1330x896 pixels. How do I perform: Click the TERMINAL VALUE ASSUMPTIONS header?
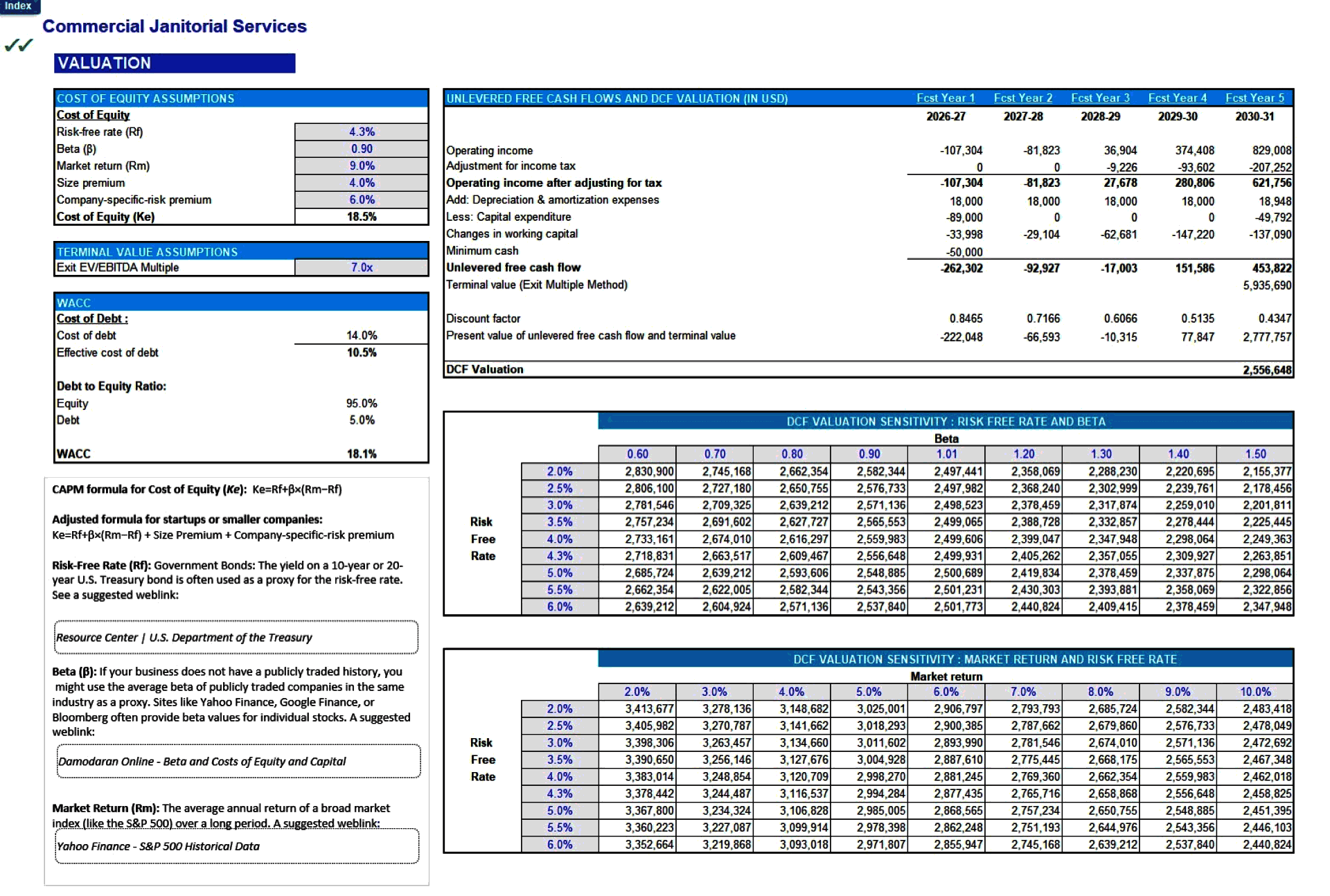(147, 251)
